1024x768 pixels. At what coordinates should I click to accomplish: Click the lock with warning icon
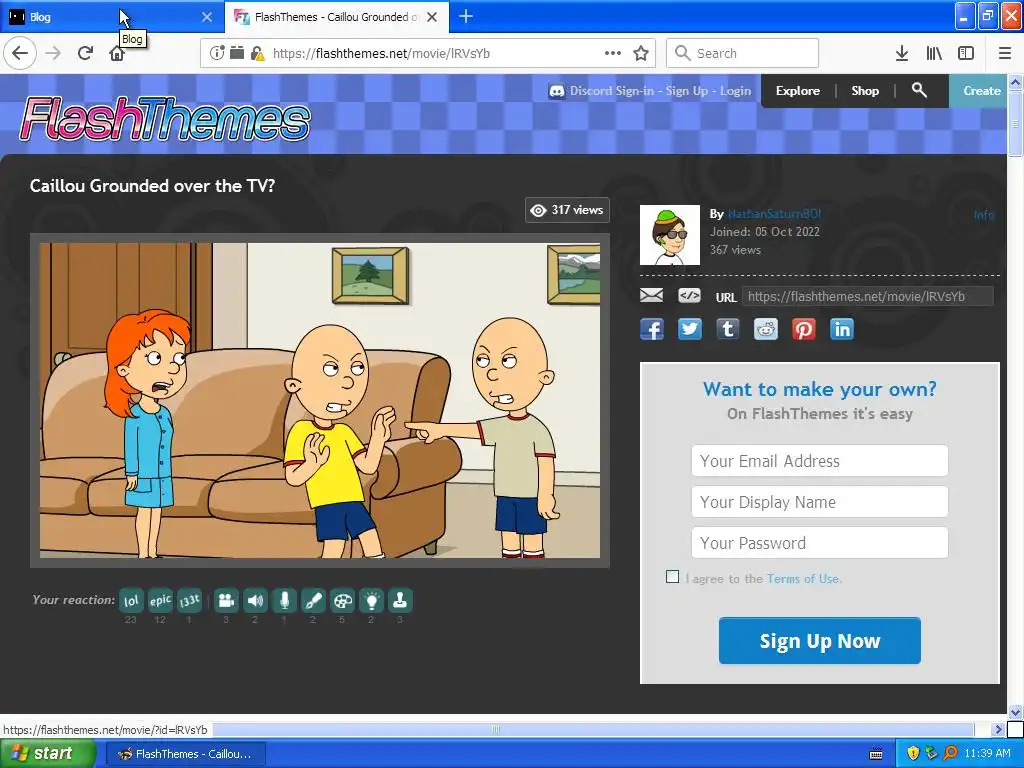257,54
